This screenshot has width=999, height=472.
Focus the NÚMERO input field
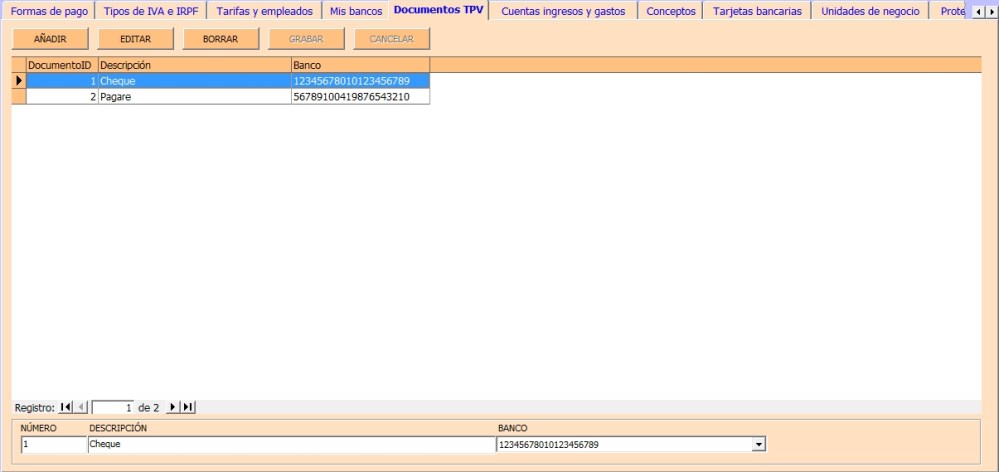pyautogui.click(x=53, y=444)
